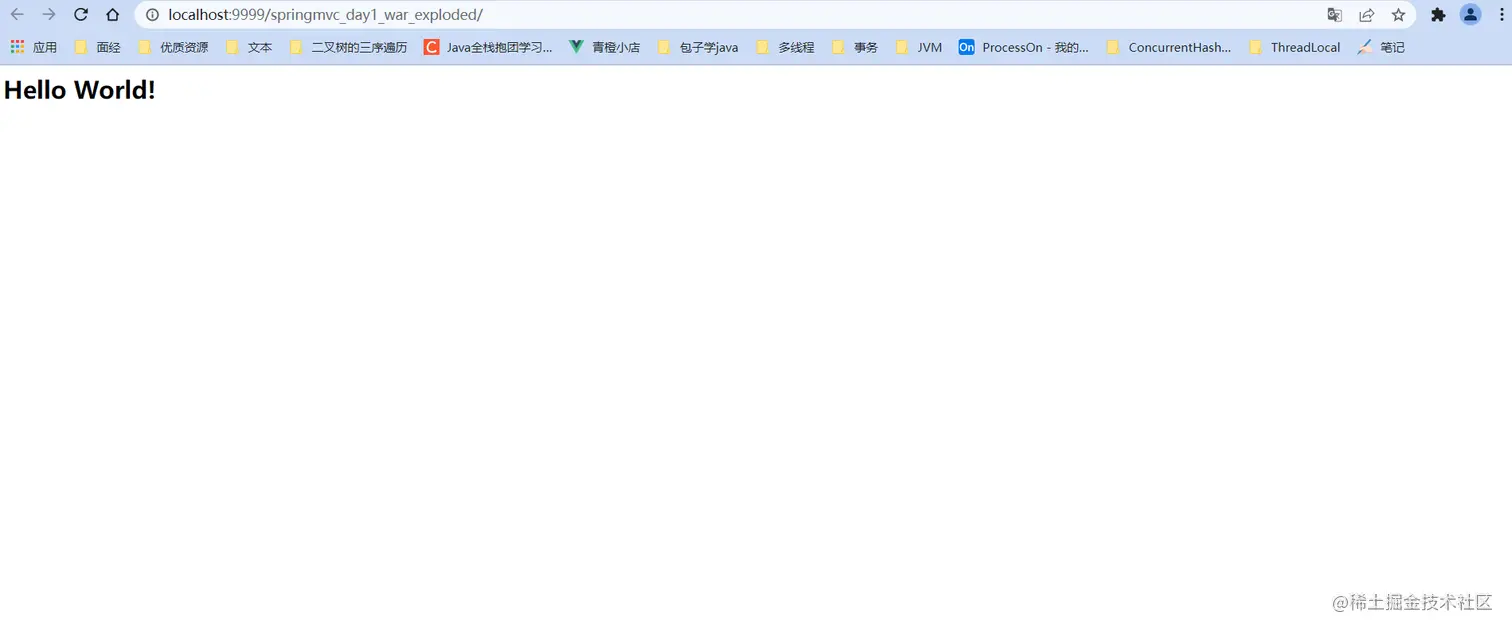Go to the home page icon

tap(113, 15)
